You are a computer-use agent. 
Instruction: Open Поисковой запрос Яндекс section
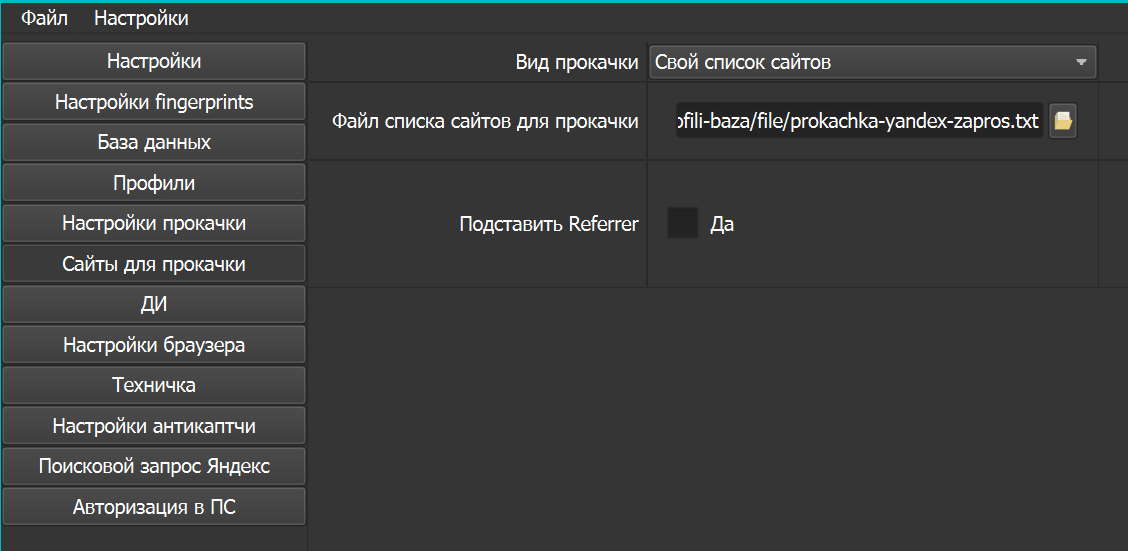(x=154, y=466)
